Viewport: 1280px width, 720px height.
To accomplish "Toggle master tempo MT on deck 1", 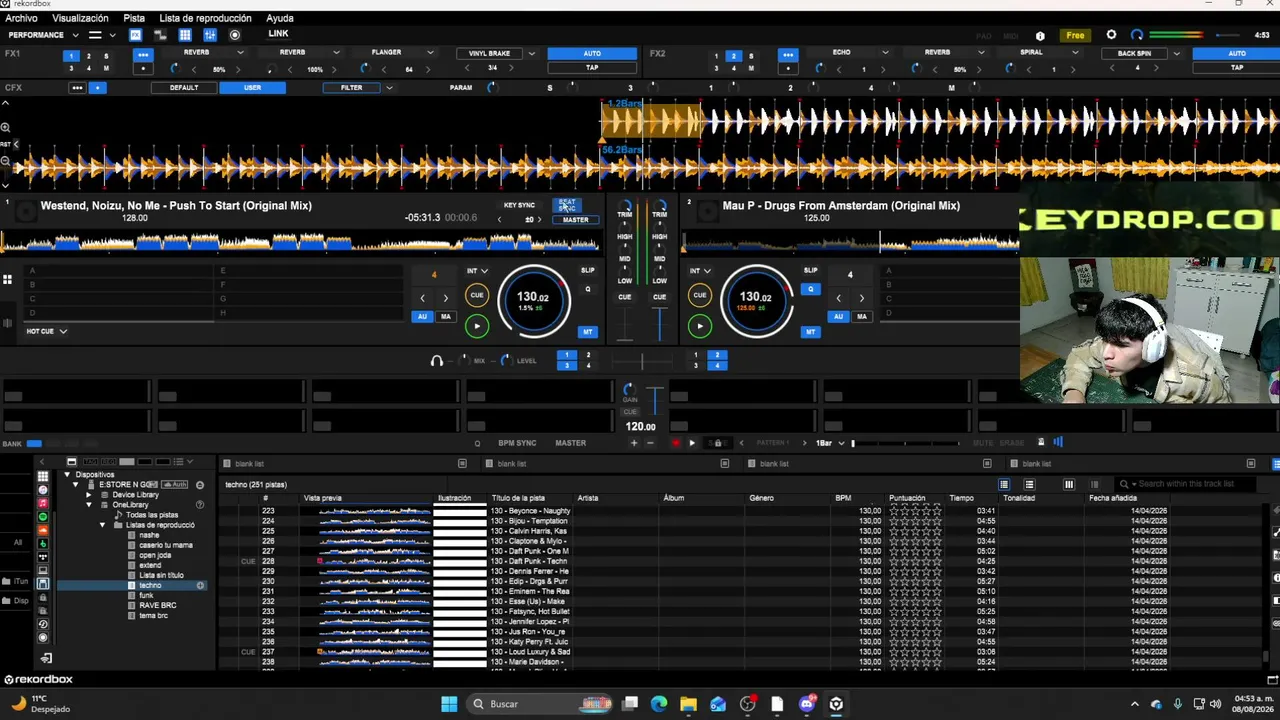I will [x=587, y=332].
